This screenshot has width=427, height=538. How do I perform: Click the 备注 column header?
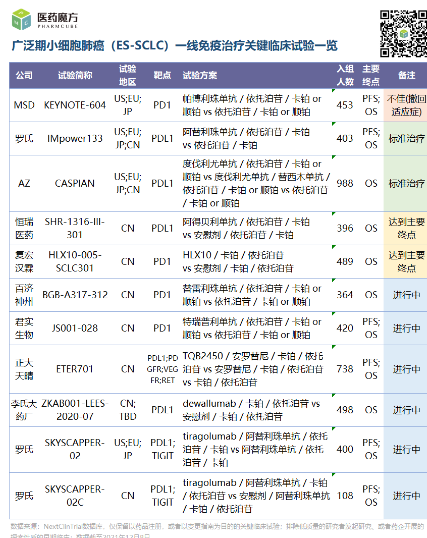point(406,75)
